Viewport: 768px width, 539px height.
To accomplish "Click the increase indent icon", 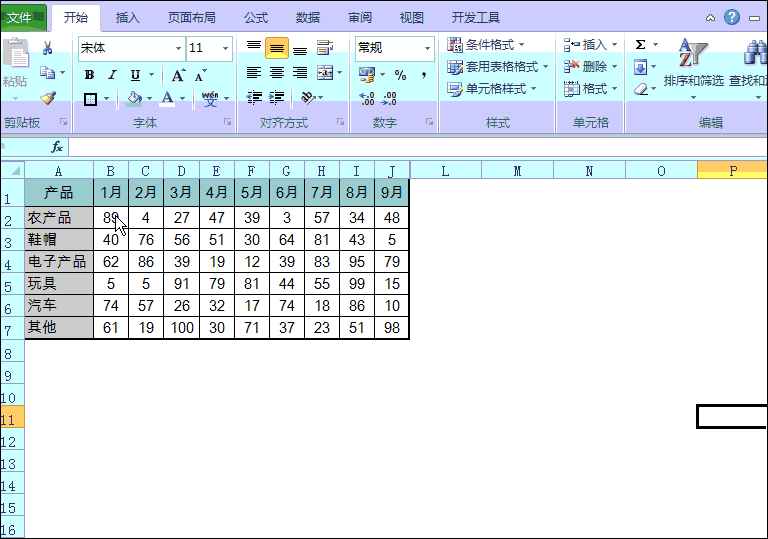I will (277, 98).
